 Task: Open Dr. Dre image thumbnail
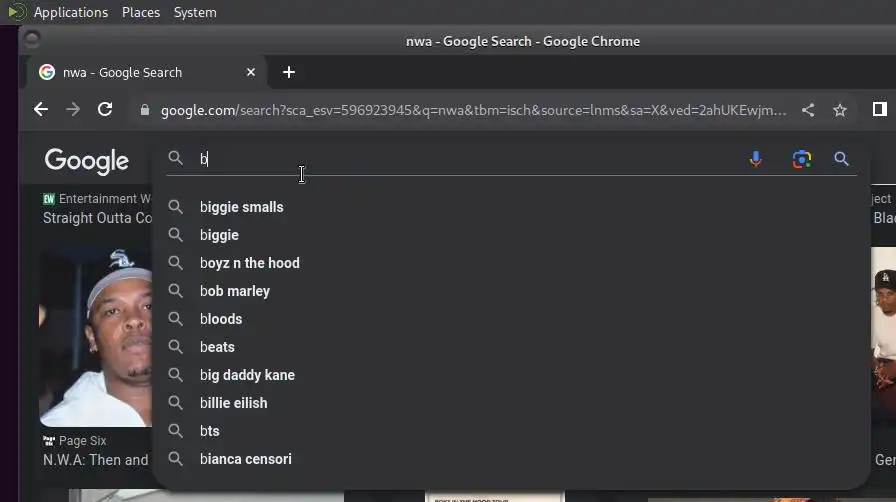[95, 337]
